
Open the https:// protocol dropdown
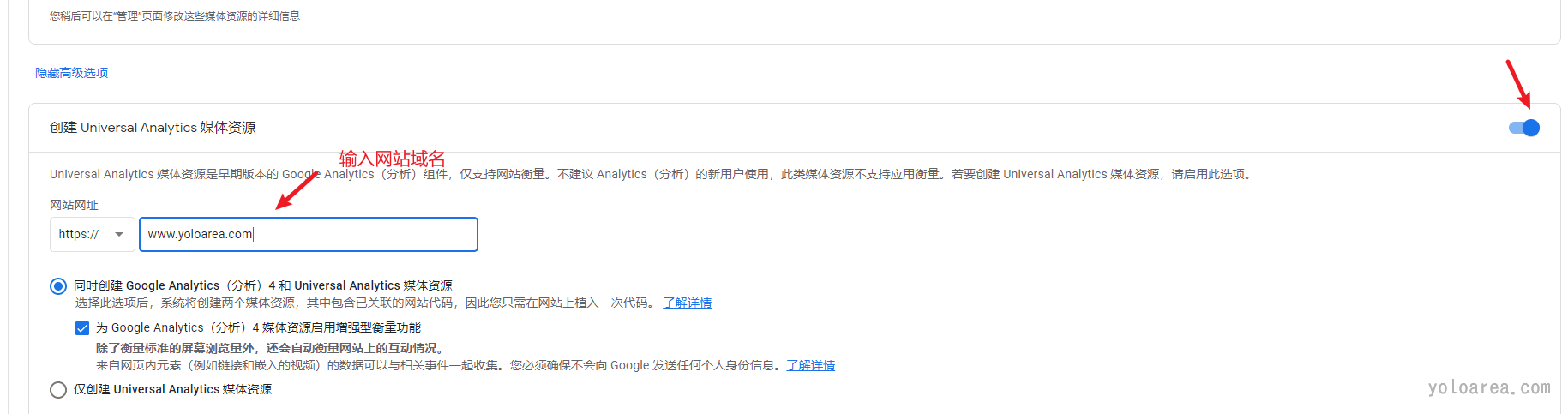93,234
